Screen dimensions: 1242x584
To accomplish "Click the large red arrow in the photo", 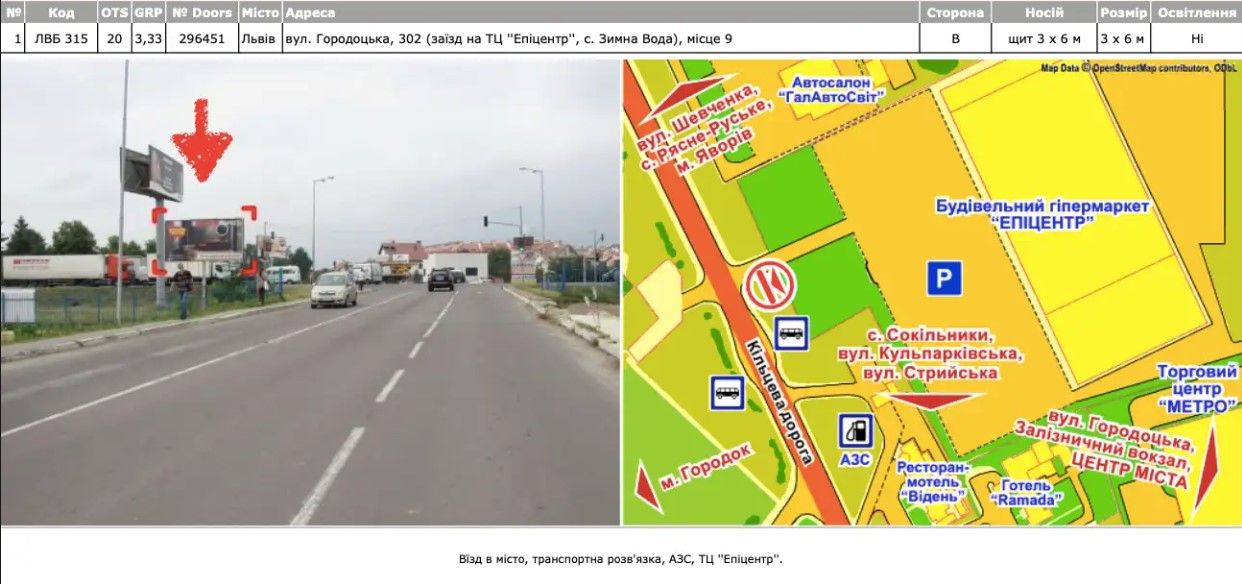I will [201, 142].
